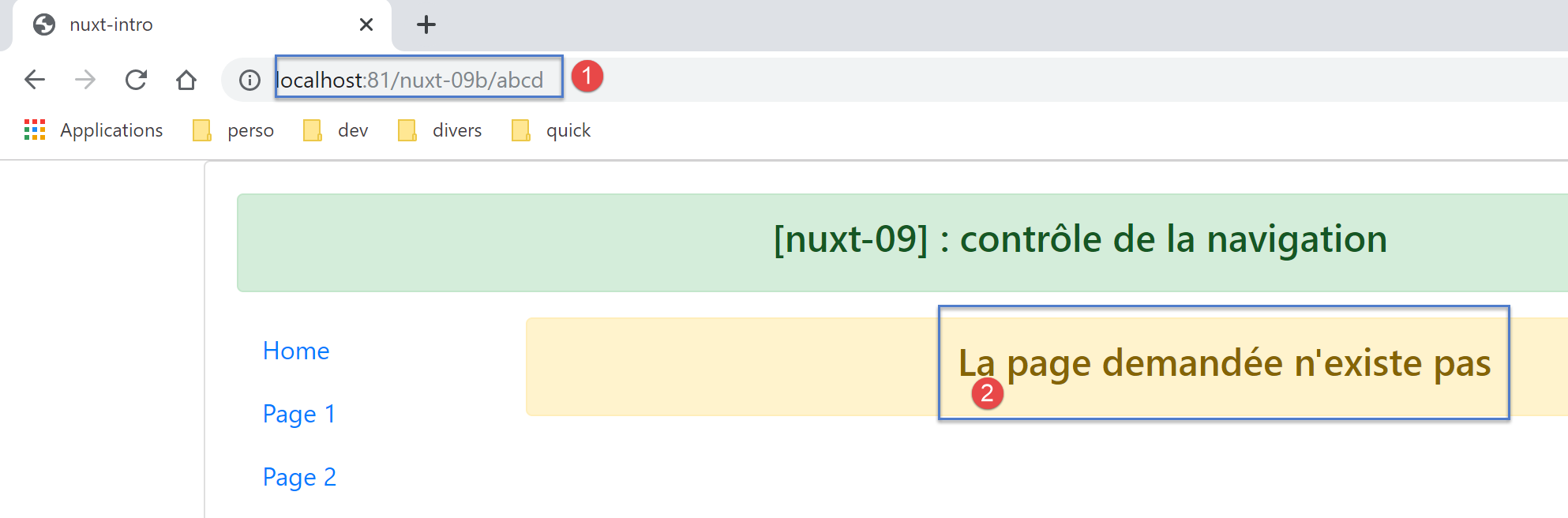Screen dimensions: 1568x518
Task: Open the divers bookmarks folder
Action: [x=441, y=130]
